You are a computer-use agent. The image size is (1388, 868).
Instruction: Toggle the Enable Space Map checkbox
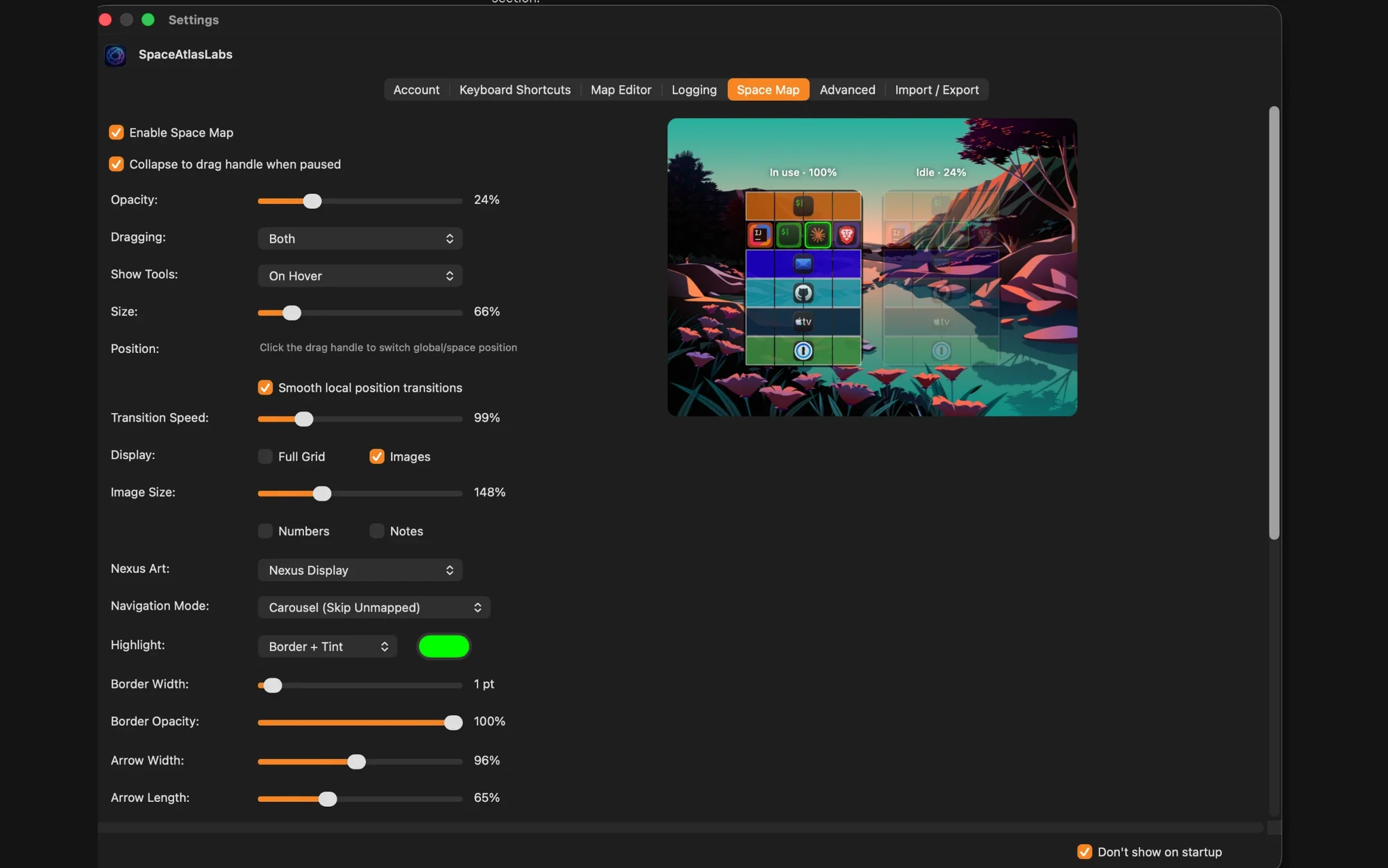(116, 133)
